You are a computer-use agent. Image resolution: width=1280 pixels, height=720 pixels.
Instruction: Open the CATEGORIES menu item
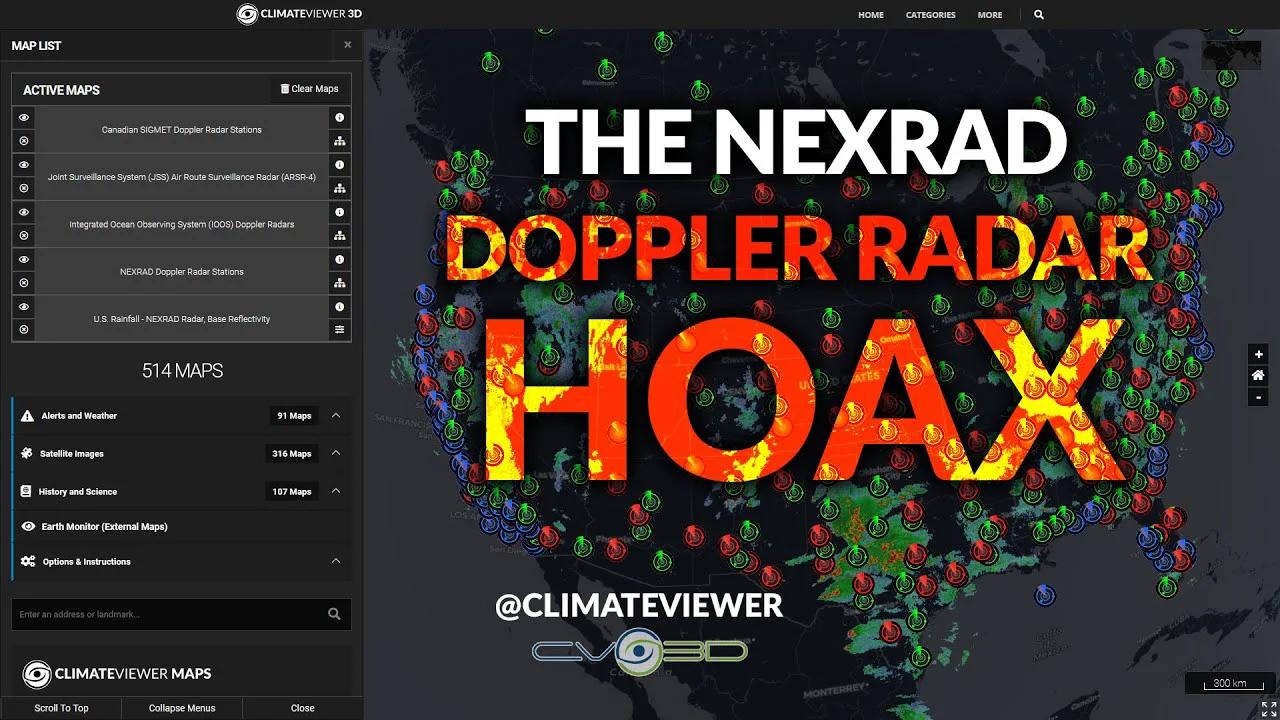coord(930,14)
